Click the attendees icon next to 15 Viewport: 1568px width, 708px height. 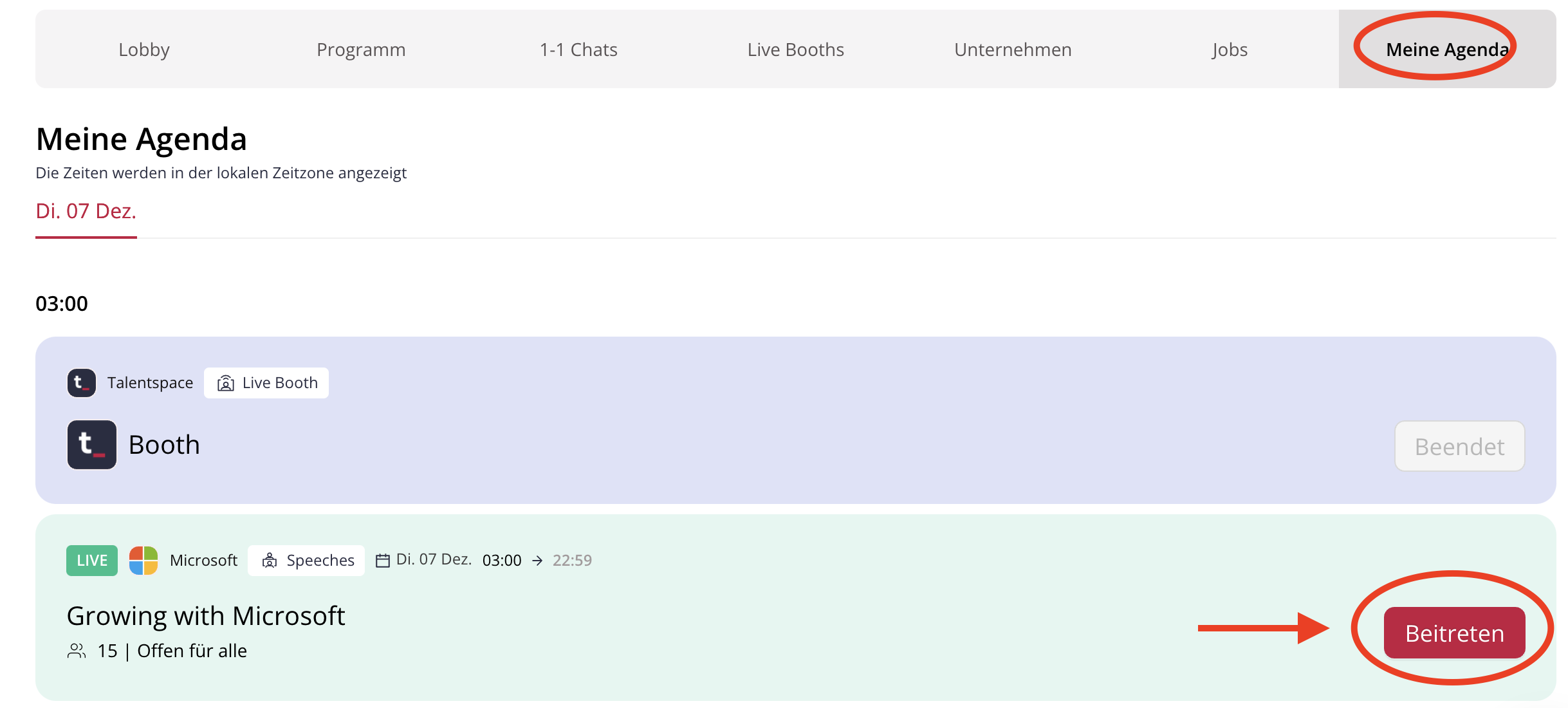[x=77, y=651]
